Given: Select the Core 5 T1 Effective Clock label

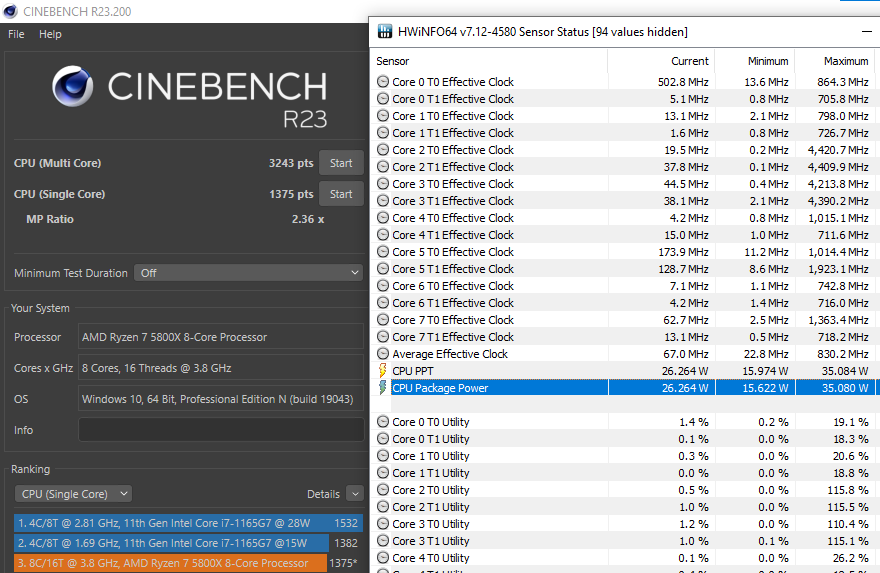Looking at the screenshot, I should [x=453, y=269].
